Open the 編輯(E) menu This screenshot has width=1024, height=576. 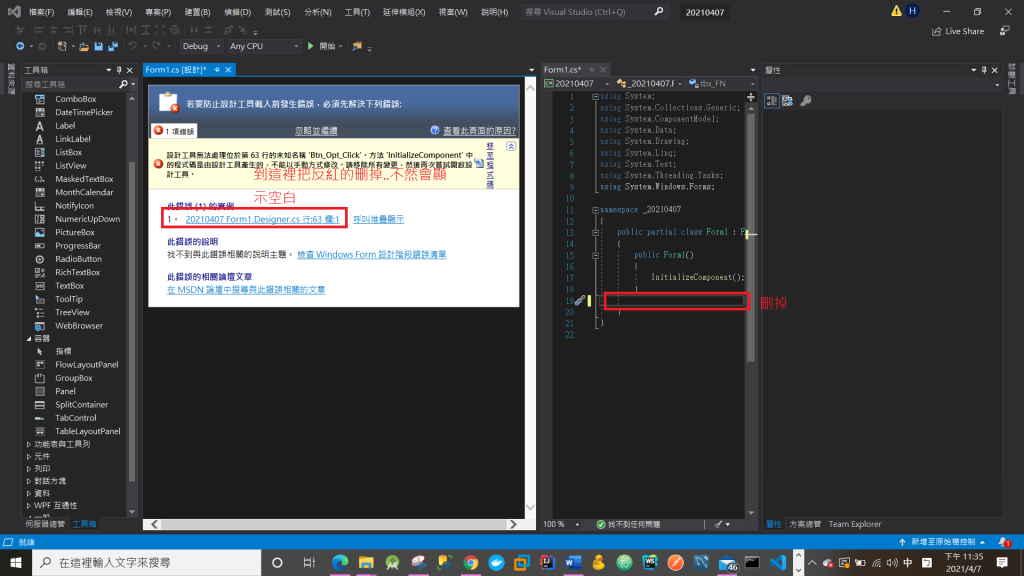(80, 12)
